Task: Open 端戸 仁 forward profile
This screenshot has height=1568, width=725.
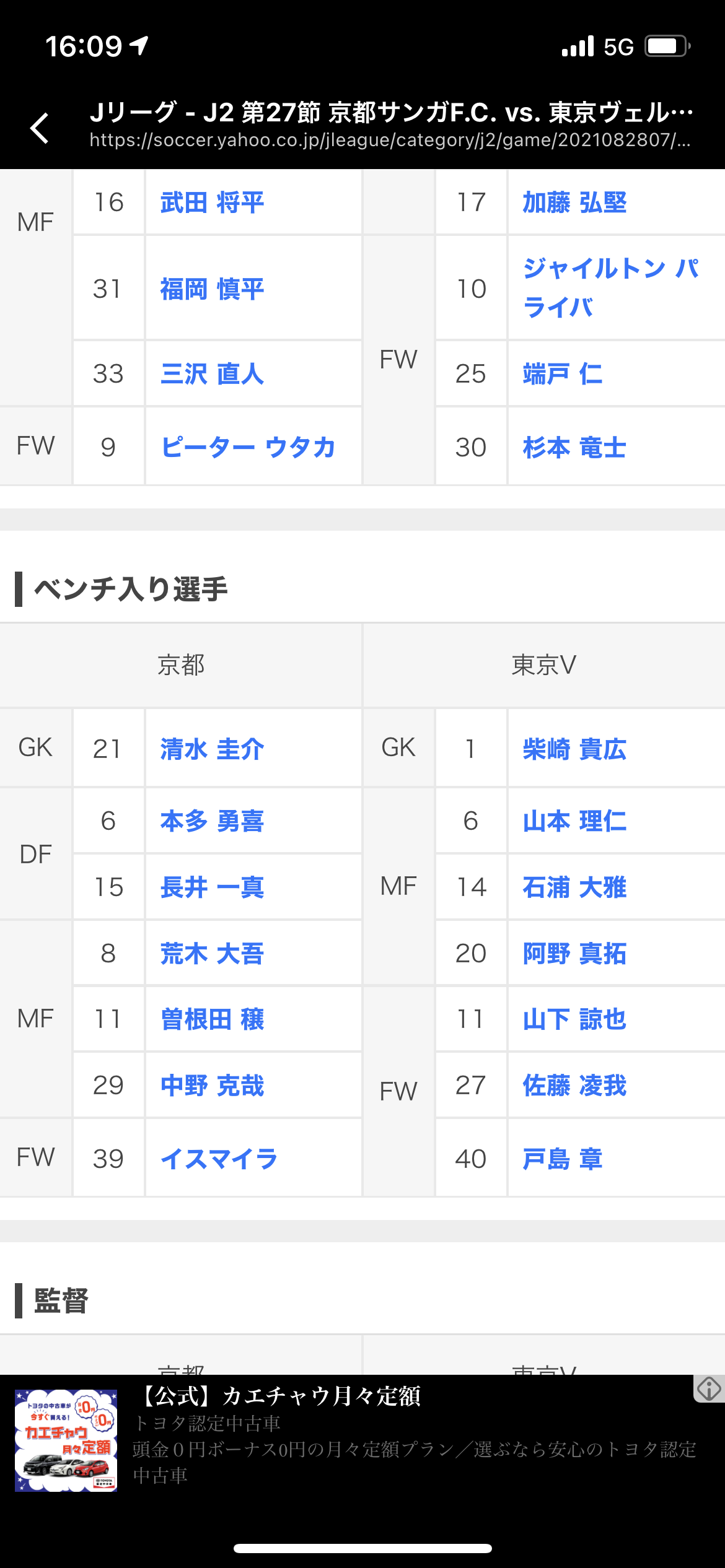Action: pos(562,374)
